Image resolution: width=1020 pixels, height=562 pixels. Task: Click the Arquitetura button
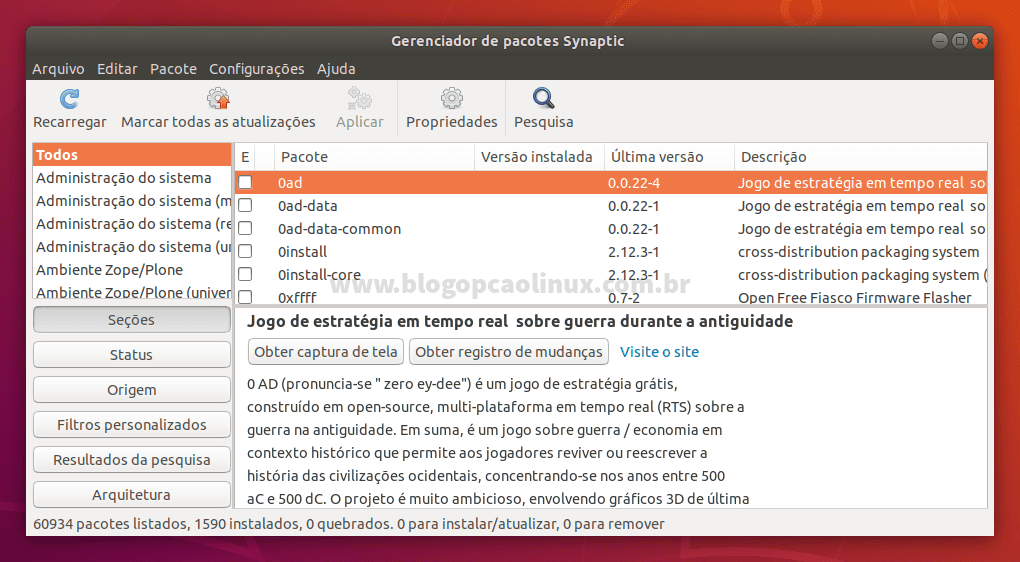(x=131, y=495)
